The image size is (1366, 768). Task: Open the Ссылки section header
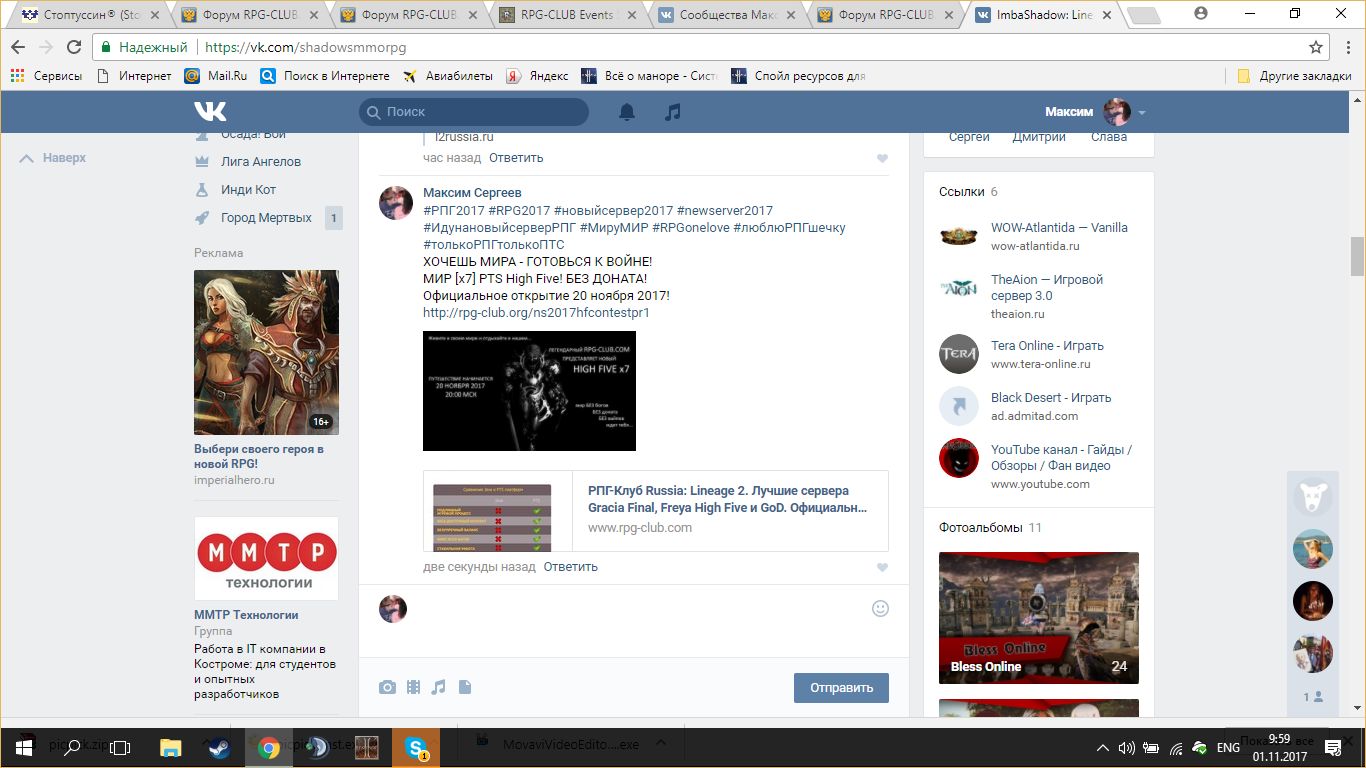coord(968,192)
